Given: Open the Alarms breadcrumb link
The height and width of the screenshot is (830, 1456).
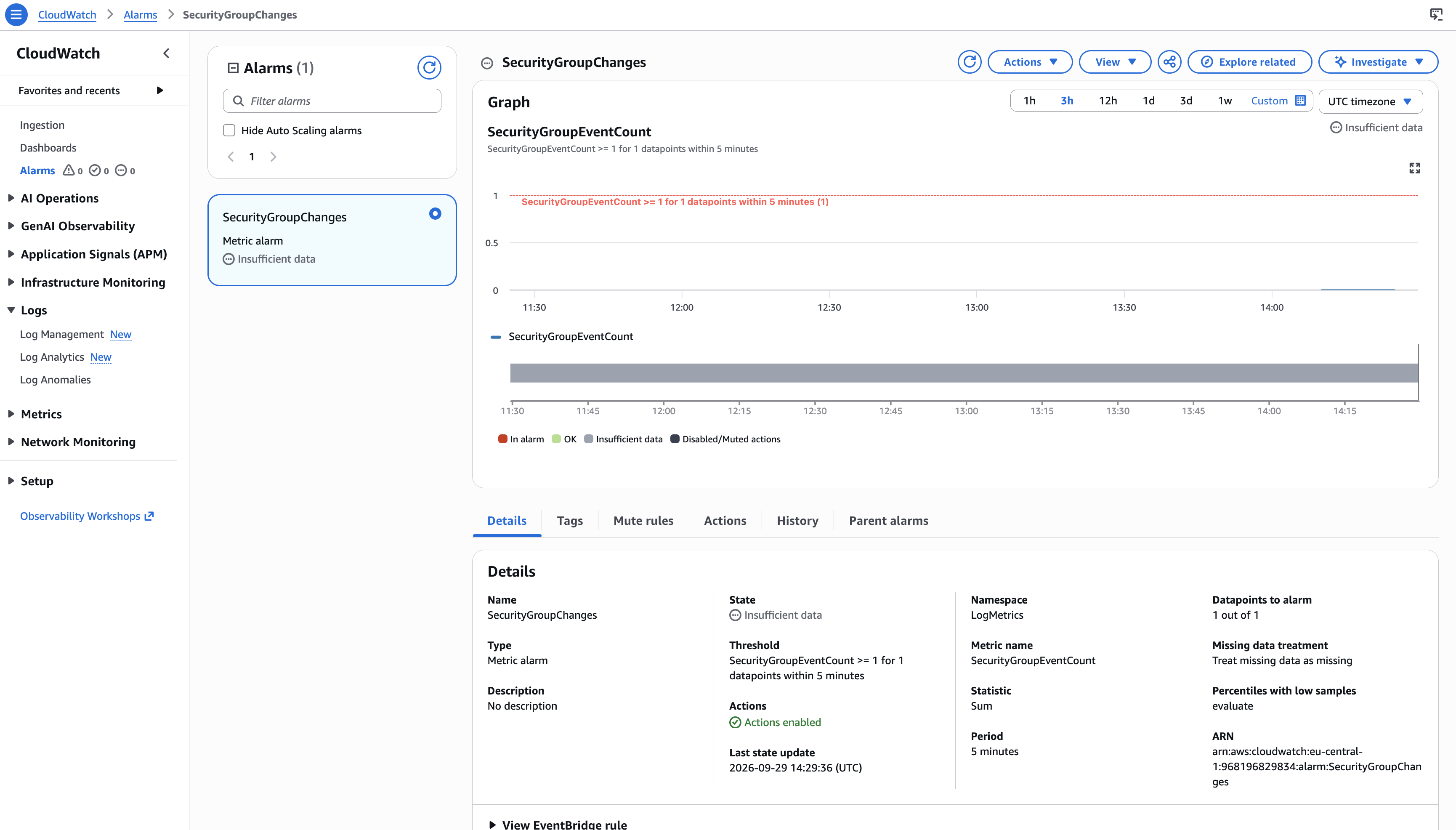Looking at the screenshot, I should (x=140, y=15).
